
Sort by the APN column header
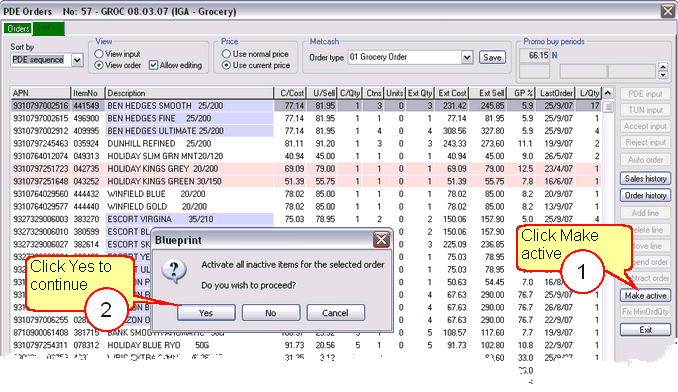click(x=40, y=93)
